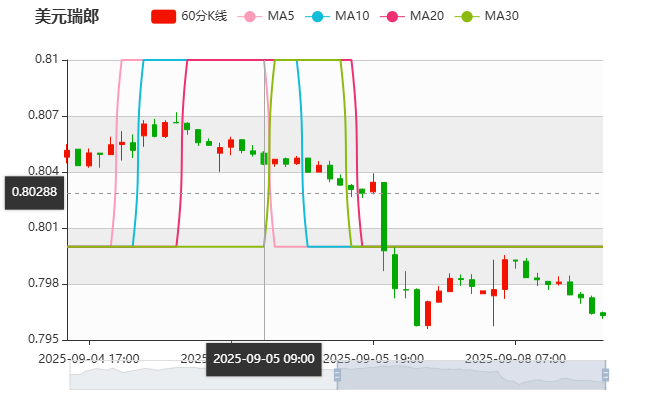Click the unselected left part of the zoom overview
The width and height of the screenshot is (670, 400).
click(203, 375)
